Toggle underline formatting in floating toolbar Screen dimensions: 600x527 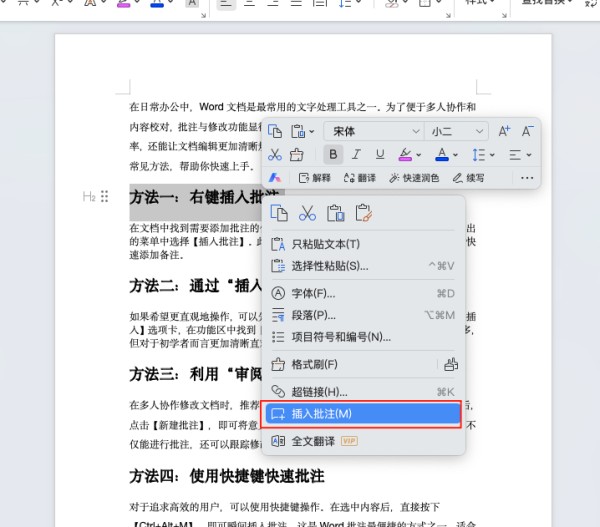click(x=380, y=155)
